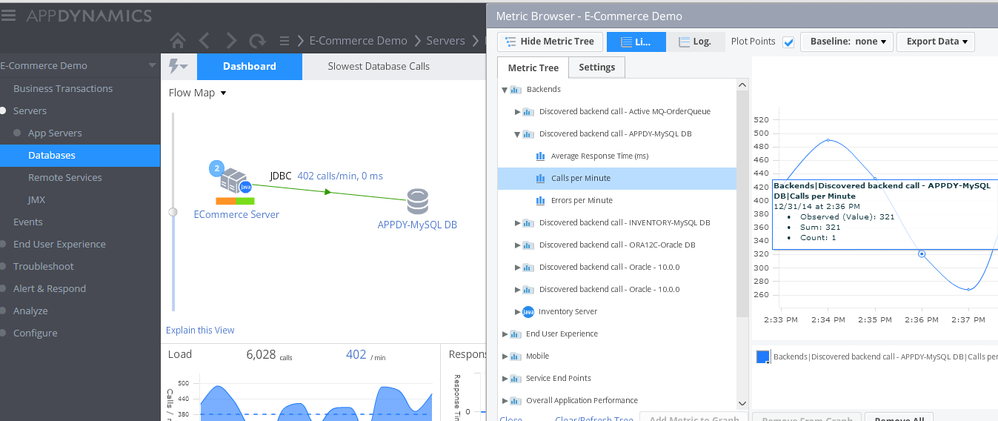Click the Inventory Server Java icon

[528, 312]
